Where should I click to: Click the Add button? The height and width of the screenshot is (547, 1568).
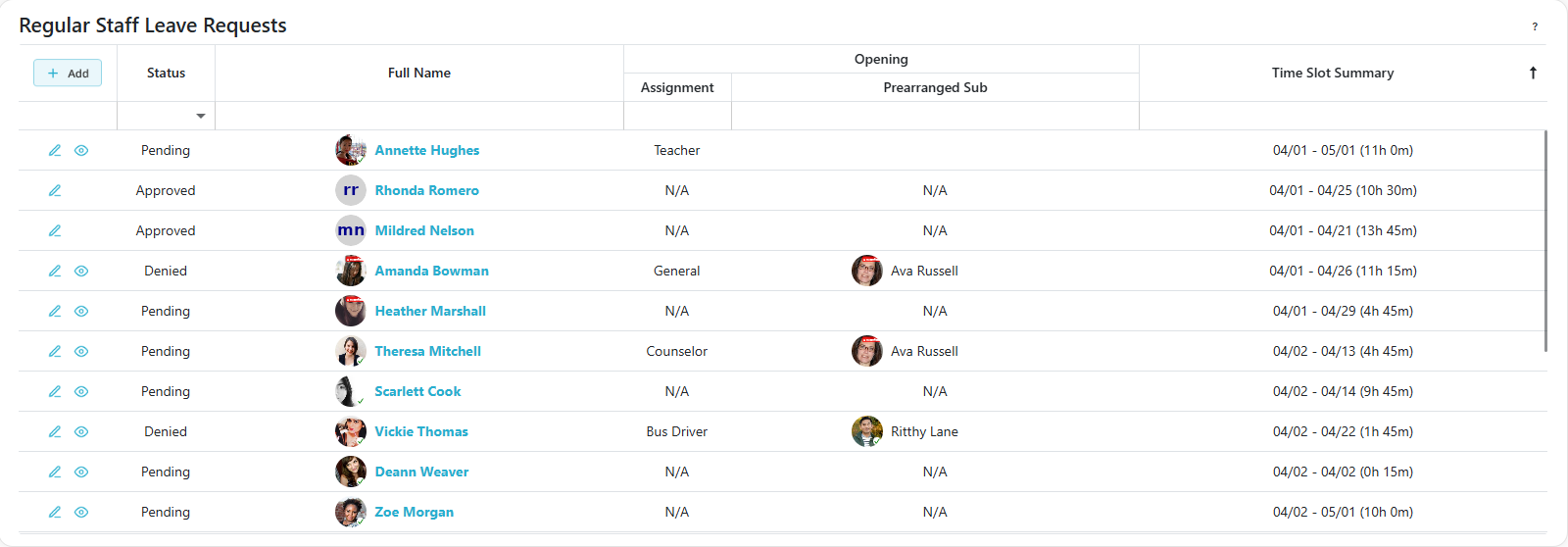coord(68,73)
